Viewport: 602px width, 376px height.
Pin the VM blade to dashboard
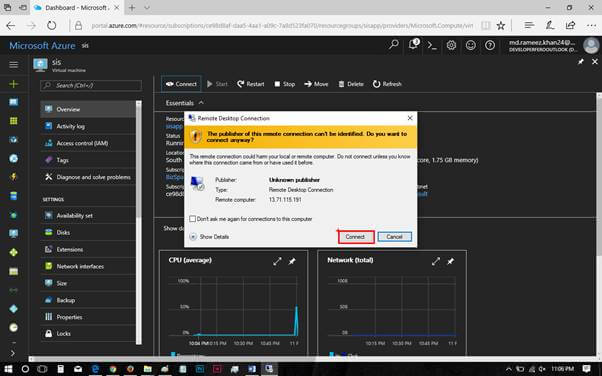pyautogui.click(x=581, y=62)
